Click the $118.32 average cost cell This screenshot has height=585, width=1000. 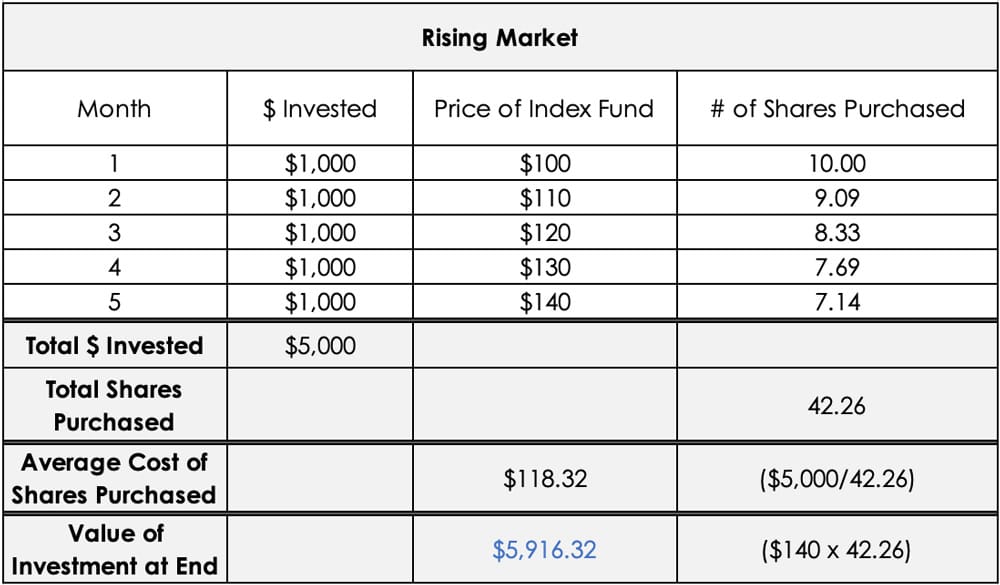(545, 479)
